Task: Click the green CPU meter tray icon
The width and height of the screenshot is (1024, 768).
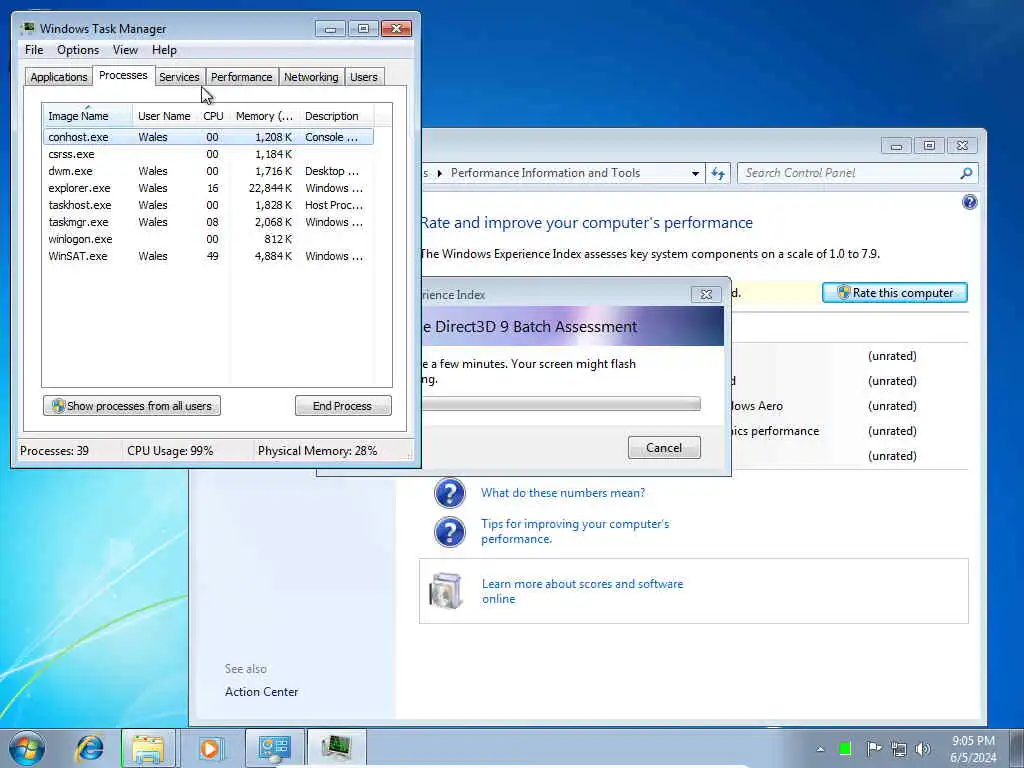Action: coord(845,749)
